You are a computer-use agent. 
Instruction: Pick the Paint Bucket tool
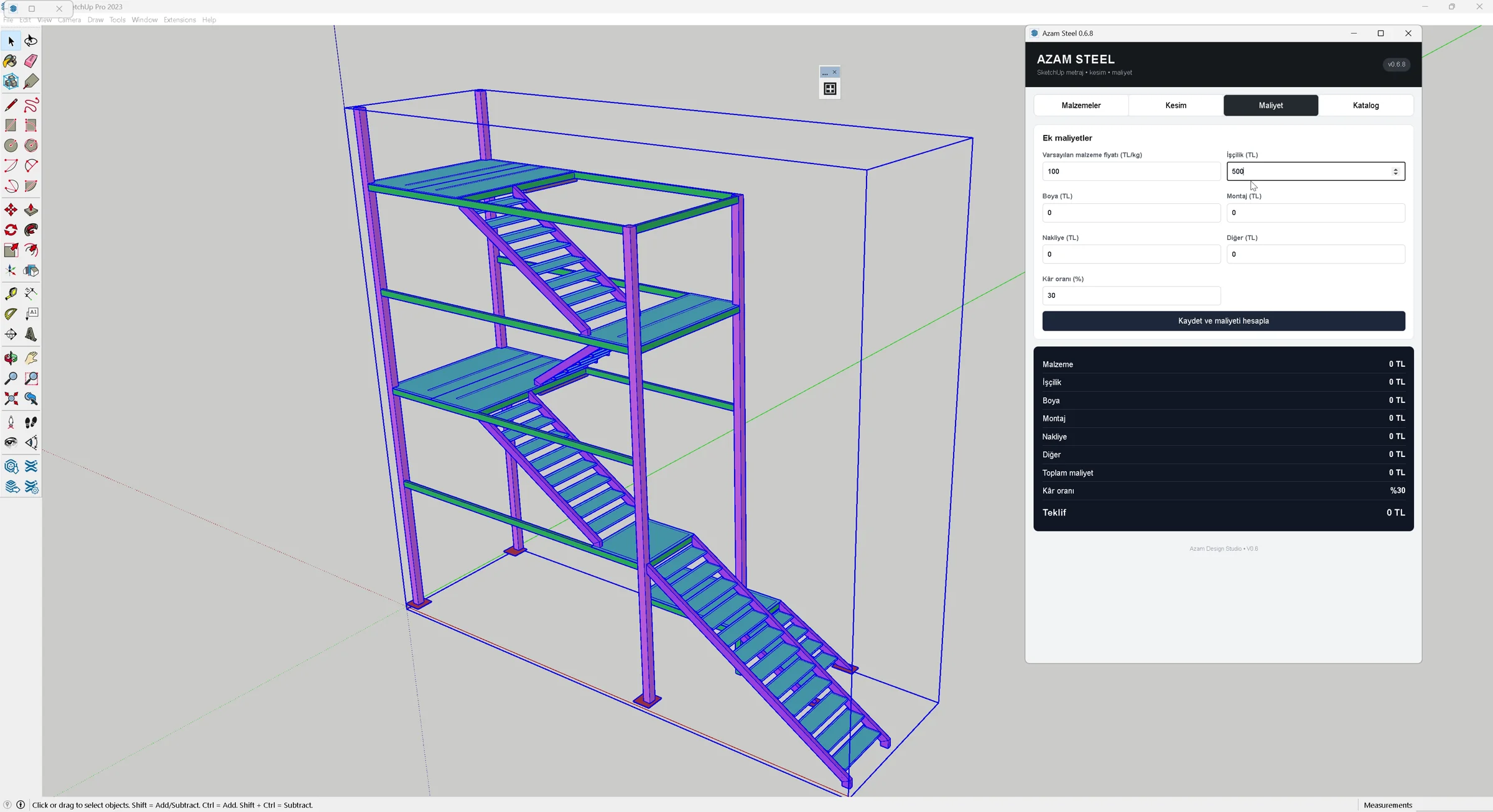click(x=11, y=61)
